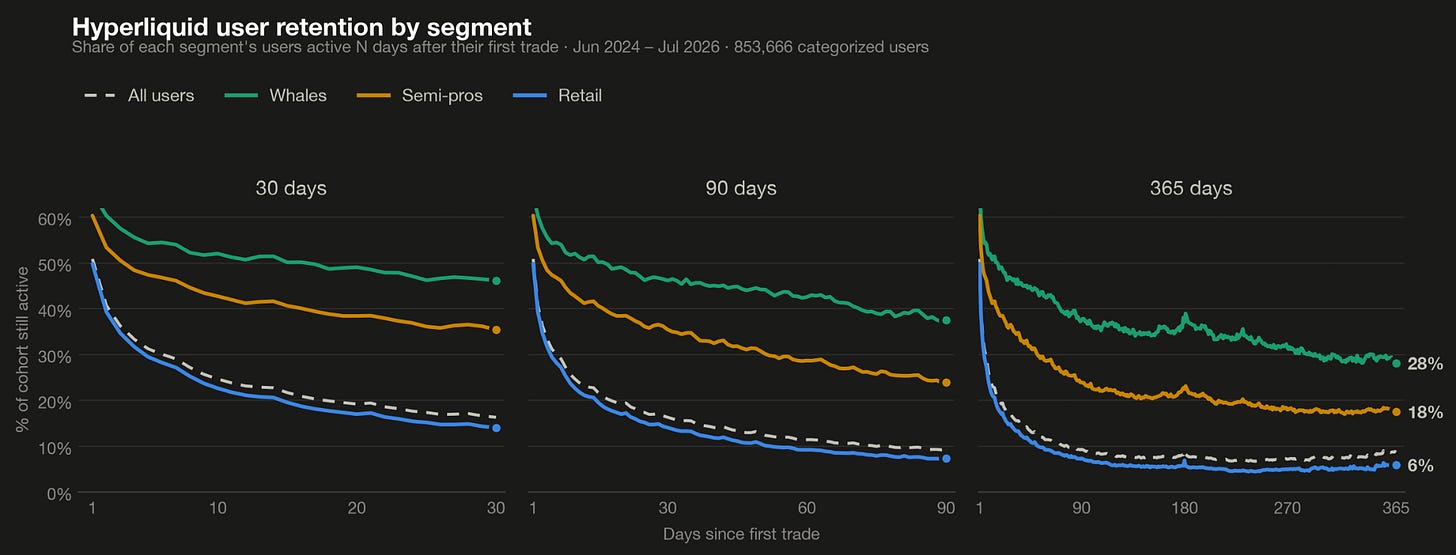Click the "40%" y-axis label
1456x555 pixels.
click(56, 311)
